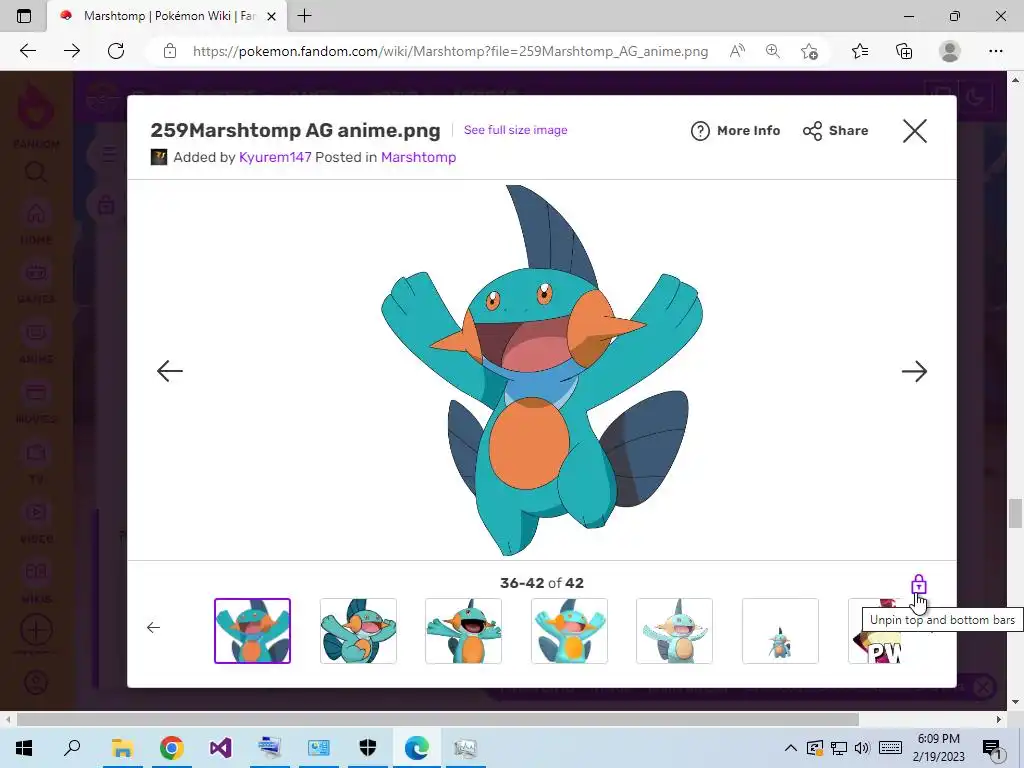1024x768 pixels.
Task: Select the pale fifth Marshtomp thumbnail
Action: click(675, 631)
